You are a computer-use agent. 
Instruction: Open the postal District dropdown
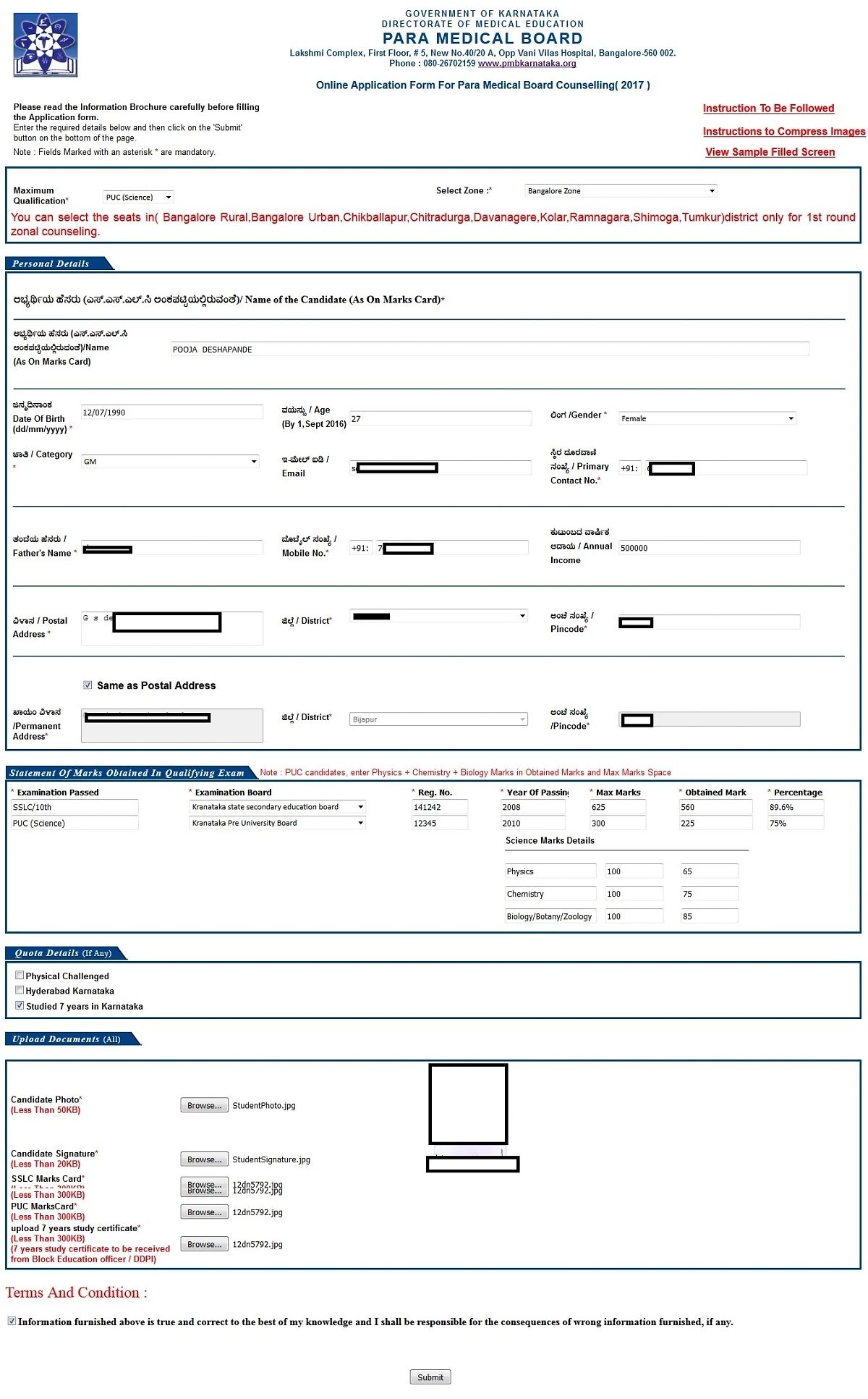pos(438,616)
